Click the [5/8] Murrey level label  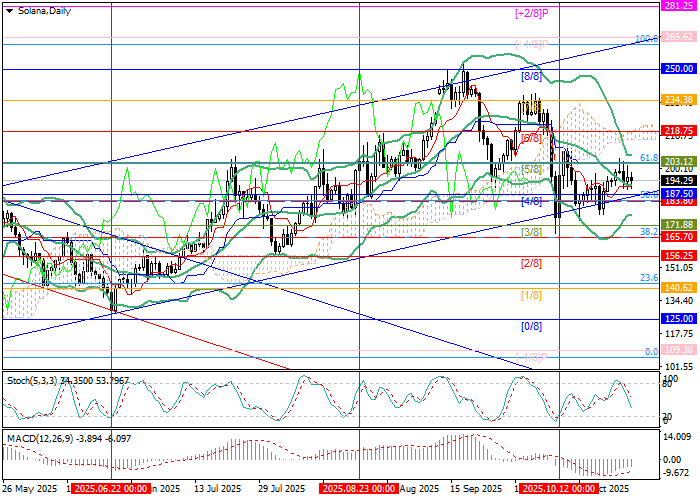[x=531, y=170]
